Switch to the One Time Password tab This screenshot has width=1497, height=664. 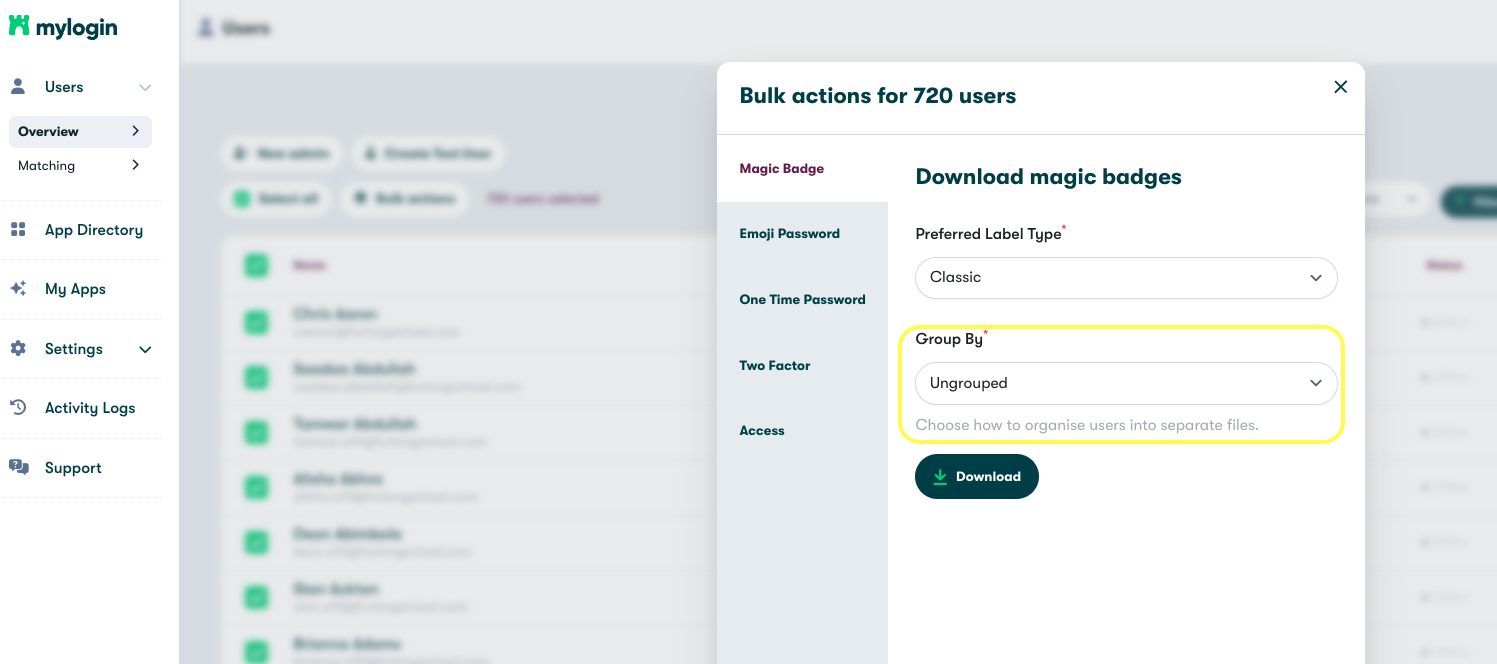click(x=802, y=300)
